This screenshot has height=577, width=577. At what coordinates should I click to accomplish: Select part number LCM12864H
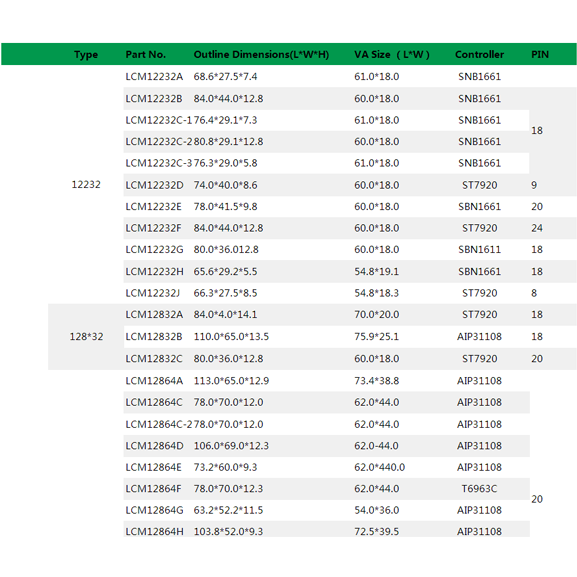155,532
